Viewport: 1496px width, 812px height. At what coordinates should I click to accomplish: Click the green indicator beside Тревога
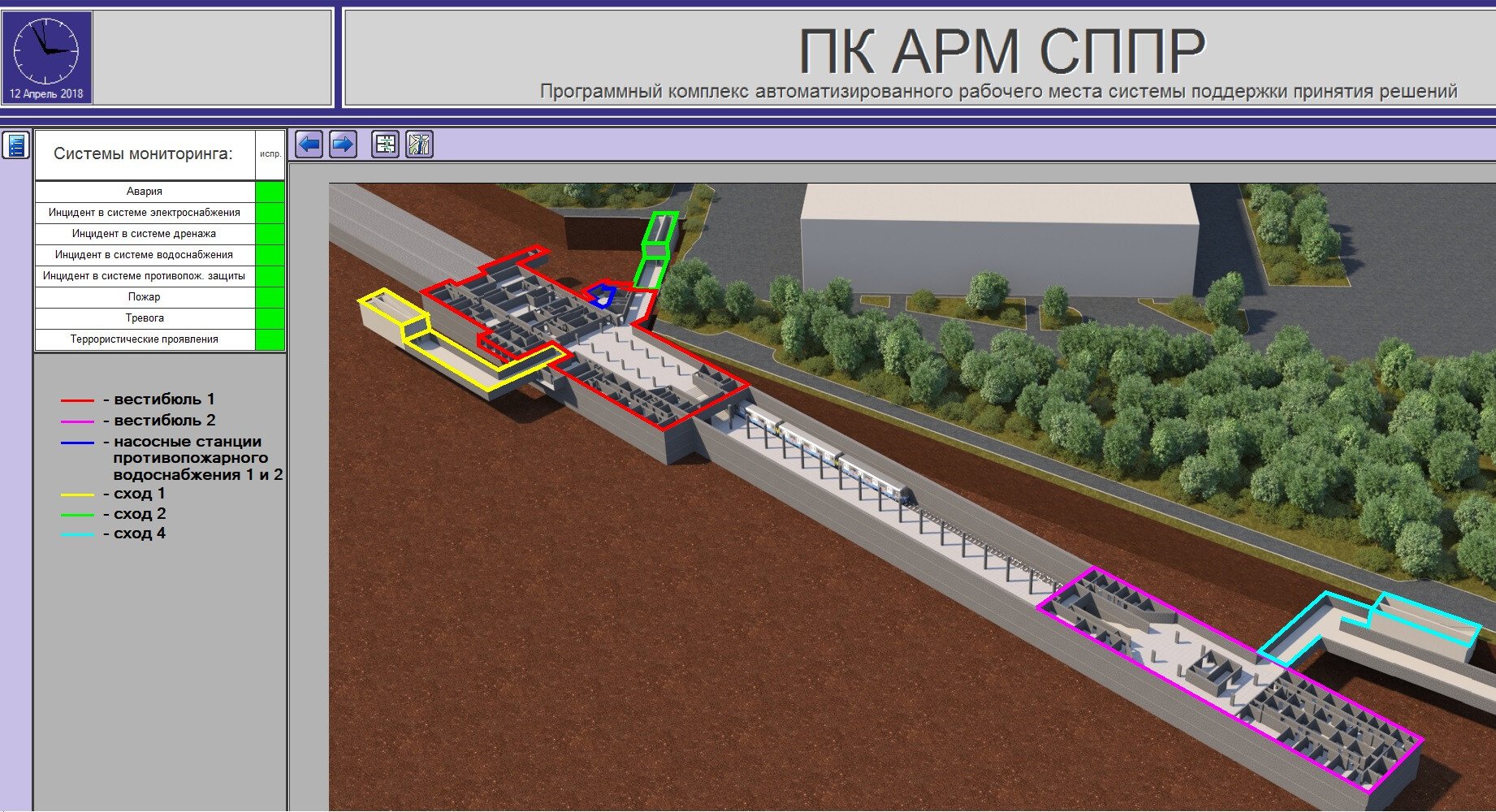coord(270,318)
